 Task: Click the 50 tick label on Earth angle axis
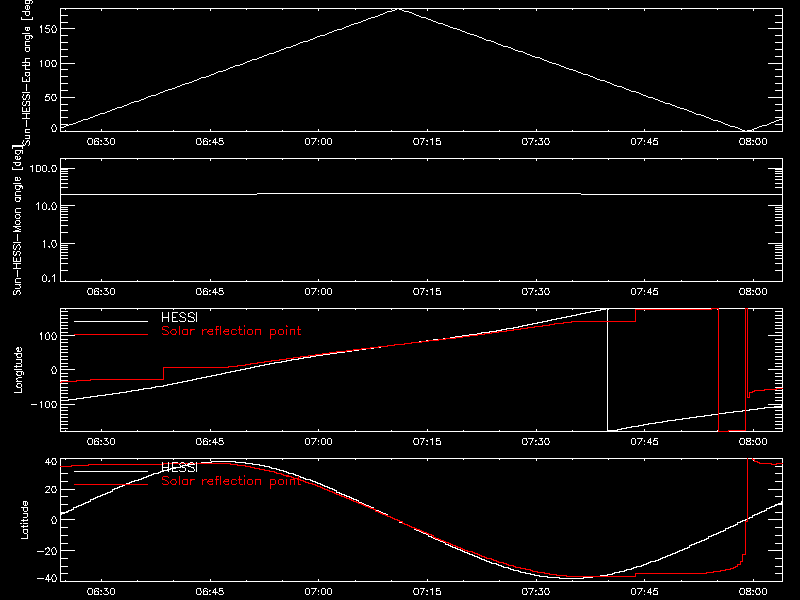pyautogui.click(x=51, y=97)
